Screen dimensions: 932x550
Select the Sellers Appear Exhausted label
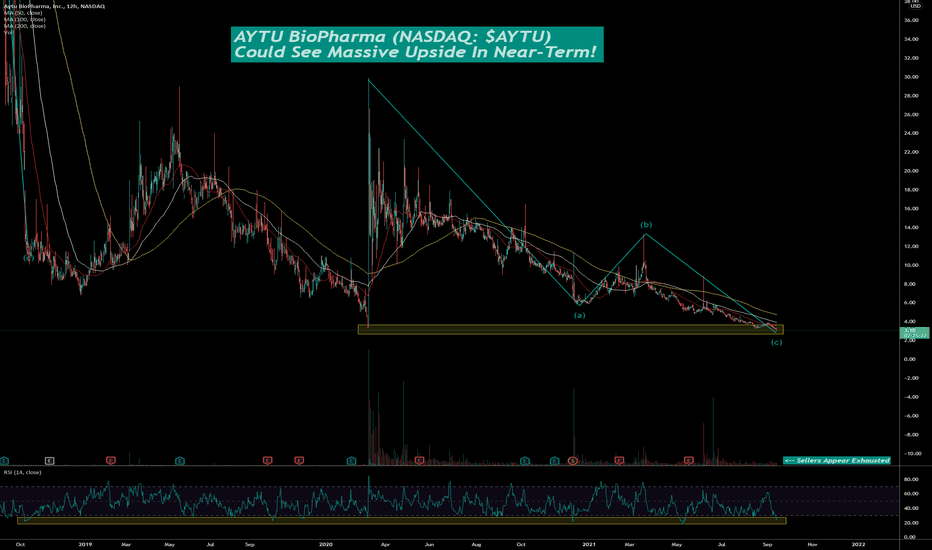[x=837, y=460]
